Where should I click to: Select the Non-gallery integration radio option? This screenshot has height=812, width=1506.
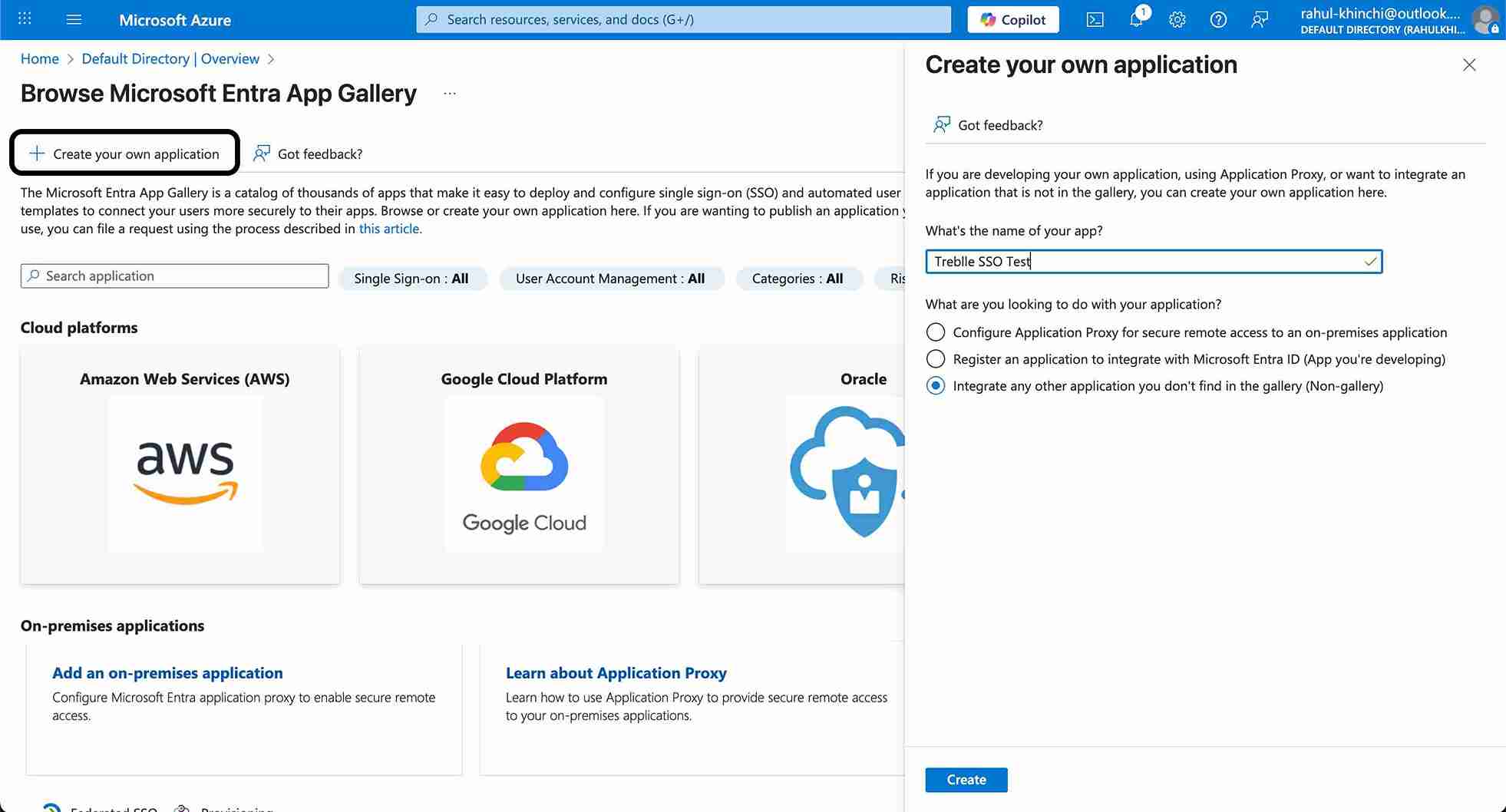pyautogui.click(x=935, y=386)
